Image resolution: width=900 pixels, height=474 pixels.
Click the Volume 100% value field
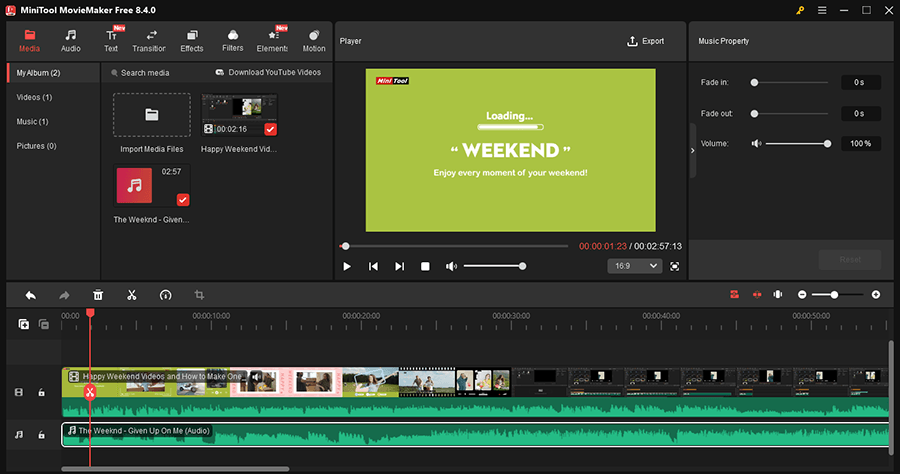[861, 143]
